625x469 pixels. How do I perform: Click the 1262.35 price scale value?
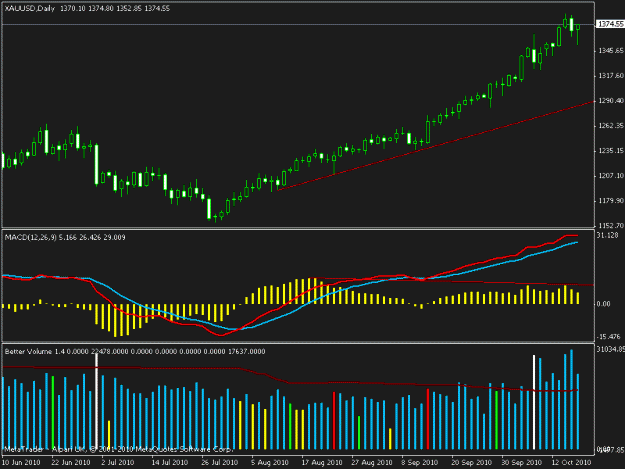[611, 126]
